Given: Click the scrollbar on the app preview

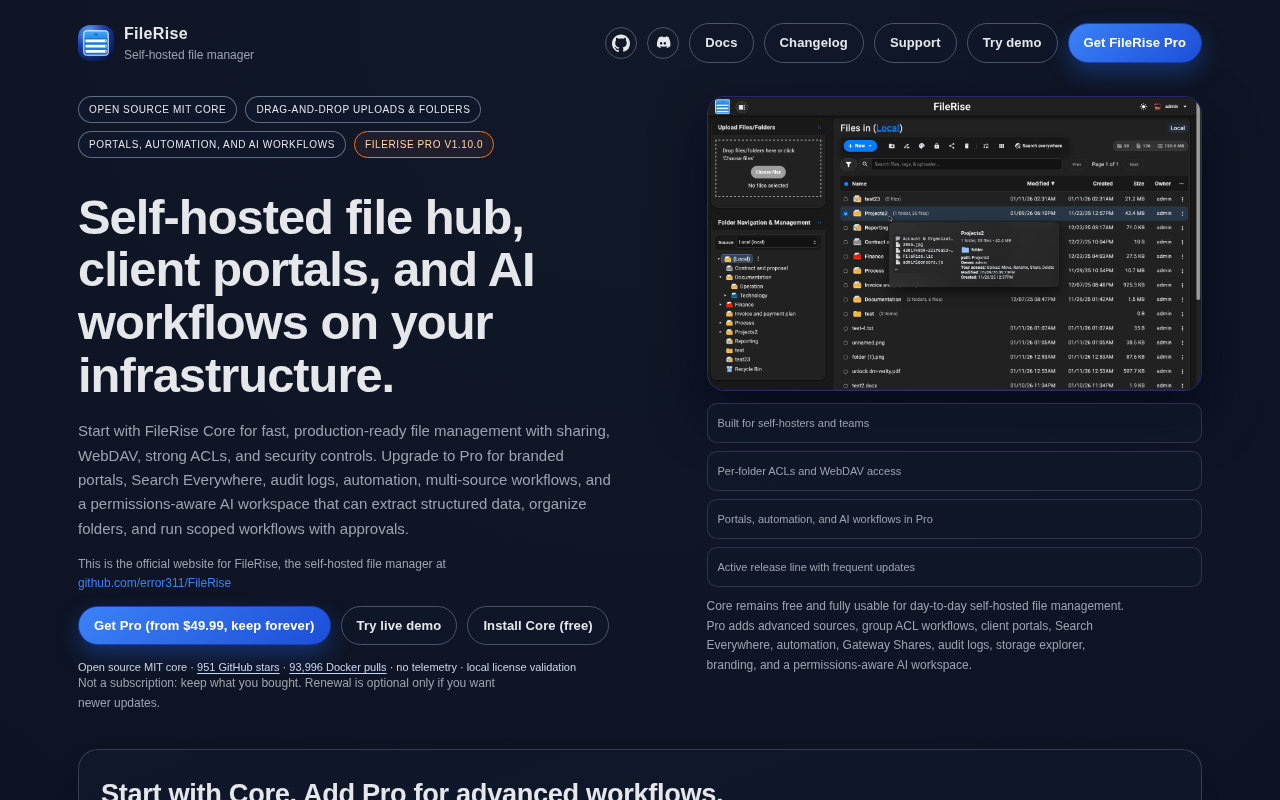Looking at the screenshot, I should (1197, 200).
